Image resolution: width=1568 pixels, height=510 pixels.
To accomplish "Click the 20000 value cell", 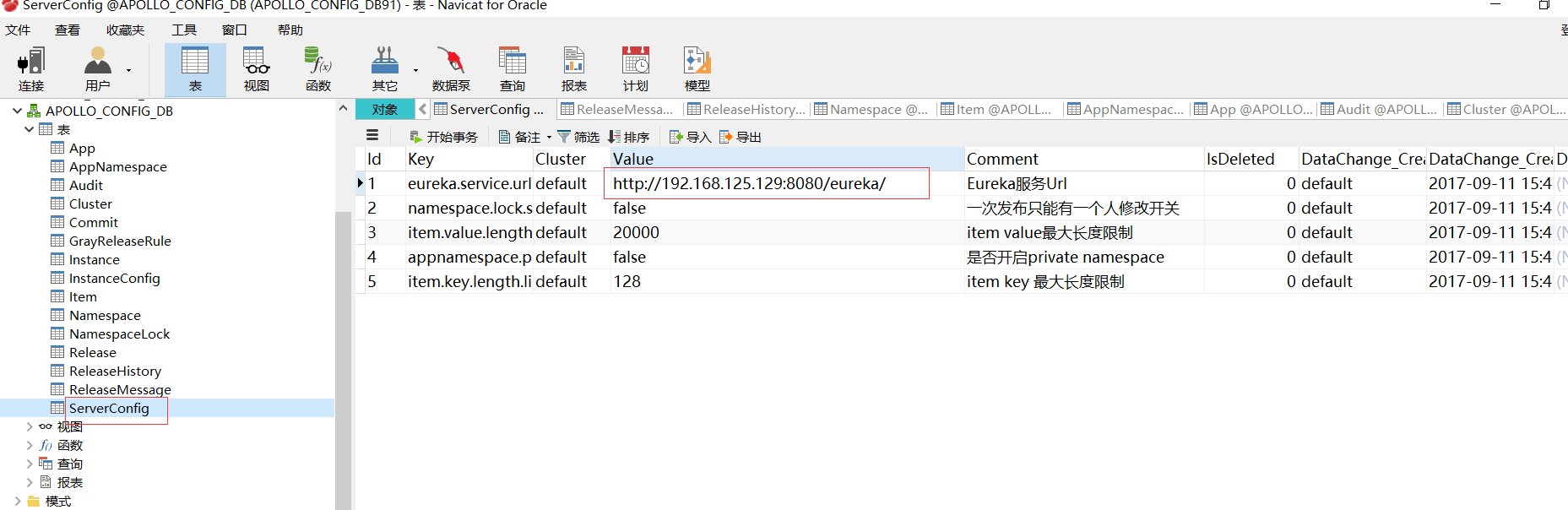I will 787,232.
